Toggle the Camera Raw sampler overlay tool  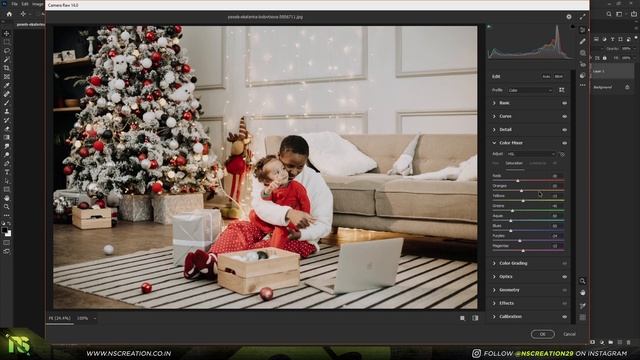(x=582, y=306)
